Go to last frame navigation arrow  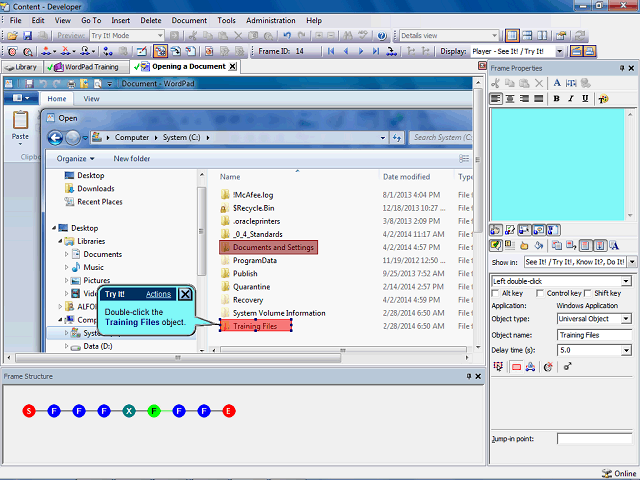pyautogui.click(x=376, y=51)
